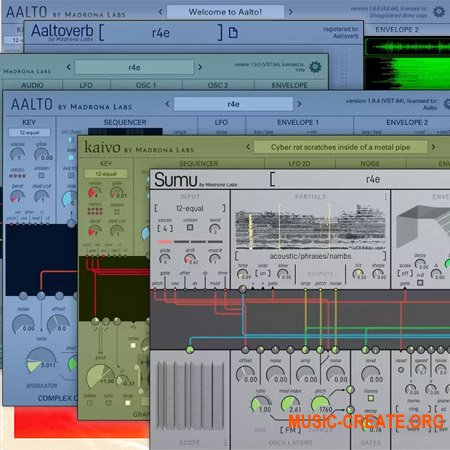Toggle Sumu envelope scale off button
Viewport: 450px width, 450px height.
pos(405,274)
